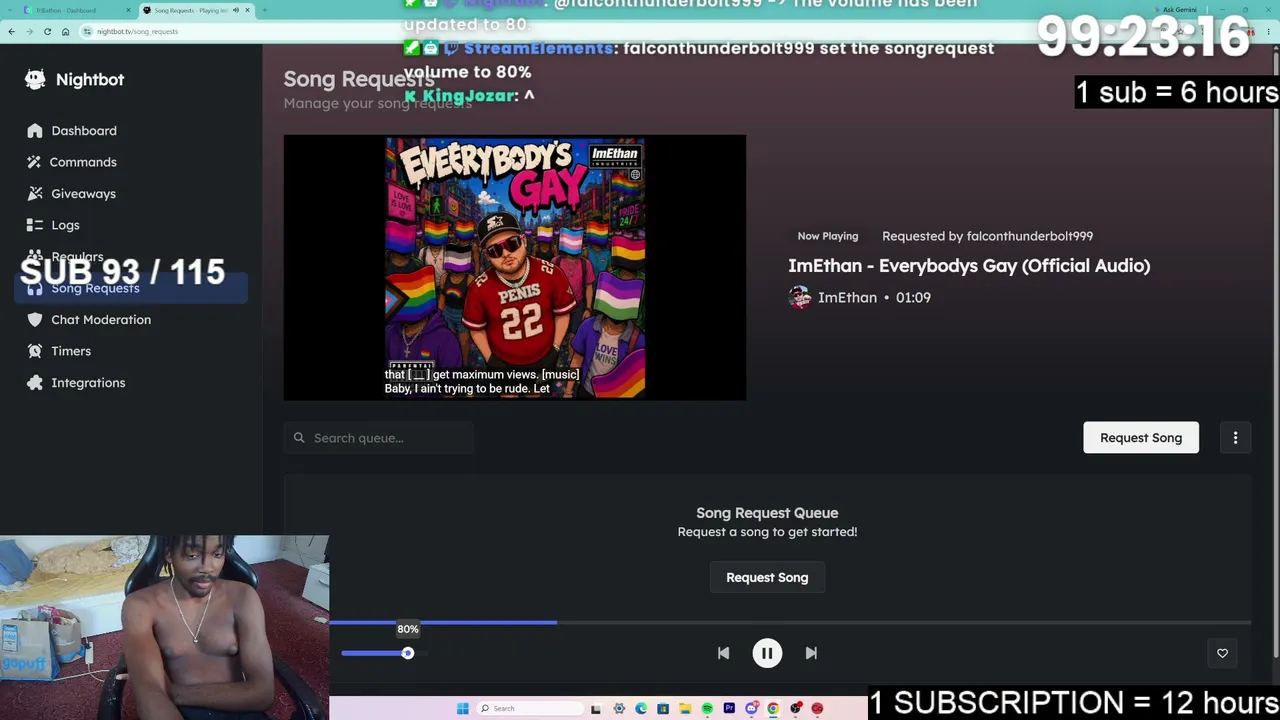Viewport: 1280px width, 720px height.
Task: Open Microsoft Store from the taskbar
Action: pos(663,709)
